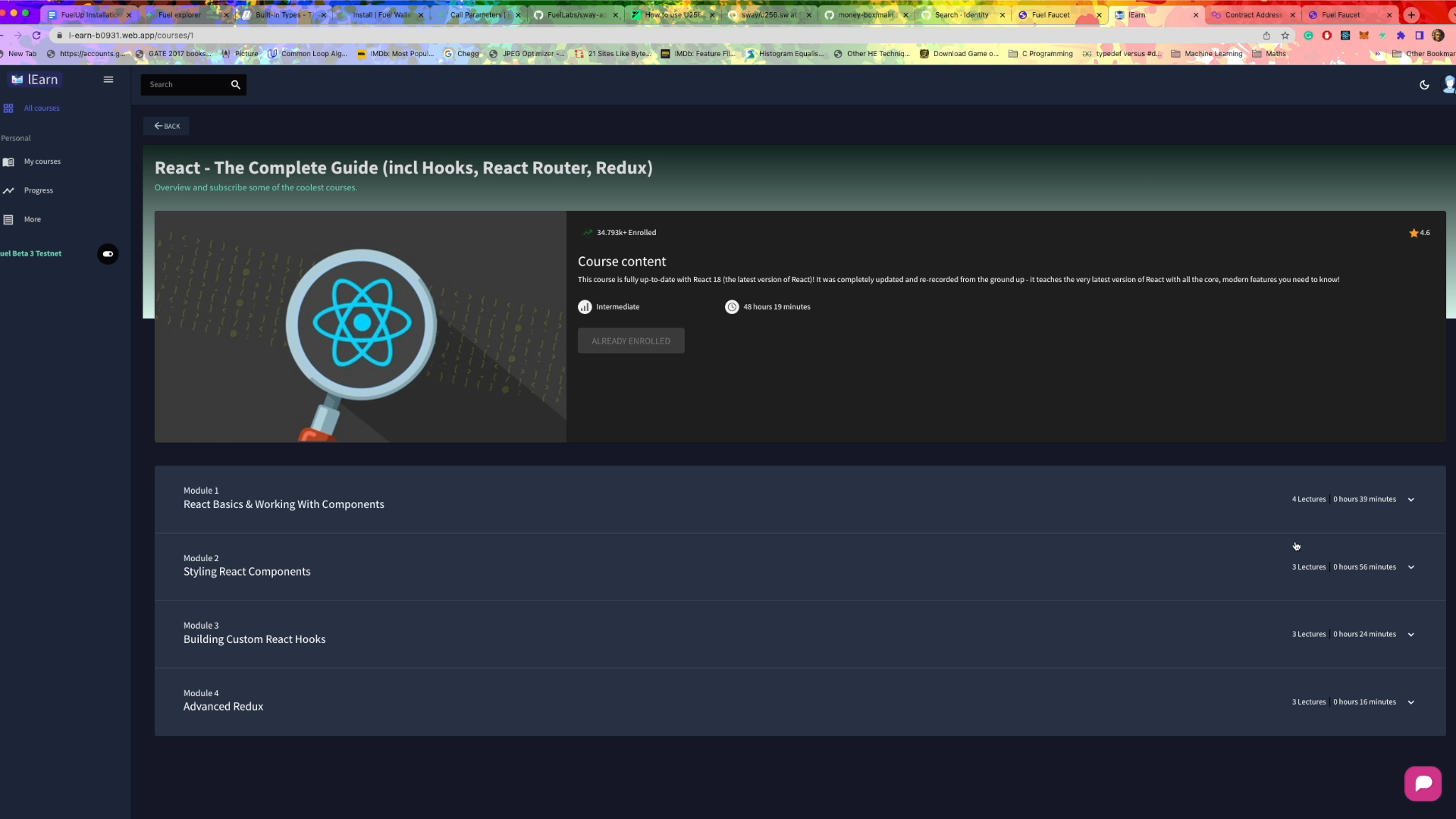Switch to FuelLabs/sway GitHub tab
1456x819 pixels.
tap(576, 15)
